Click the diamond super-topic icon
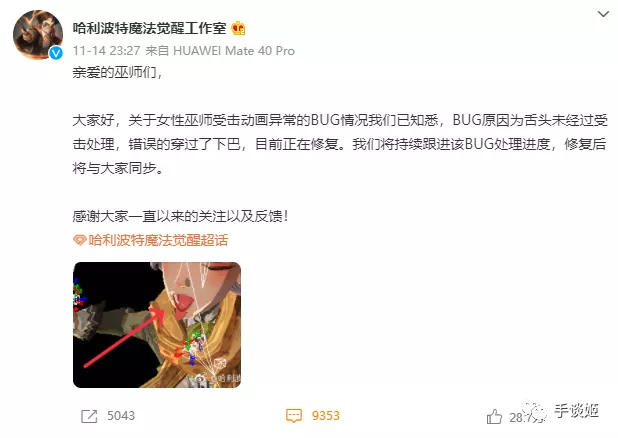This screenshot has height=438, width=618. click(x=80, y=240)
